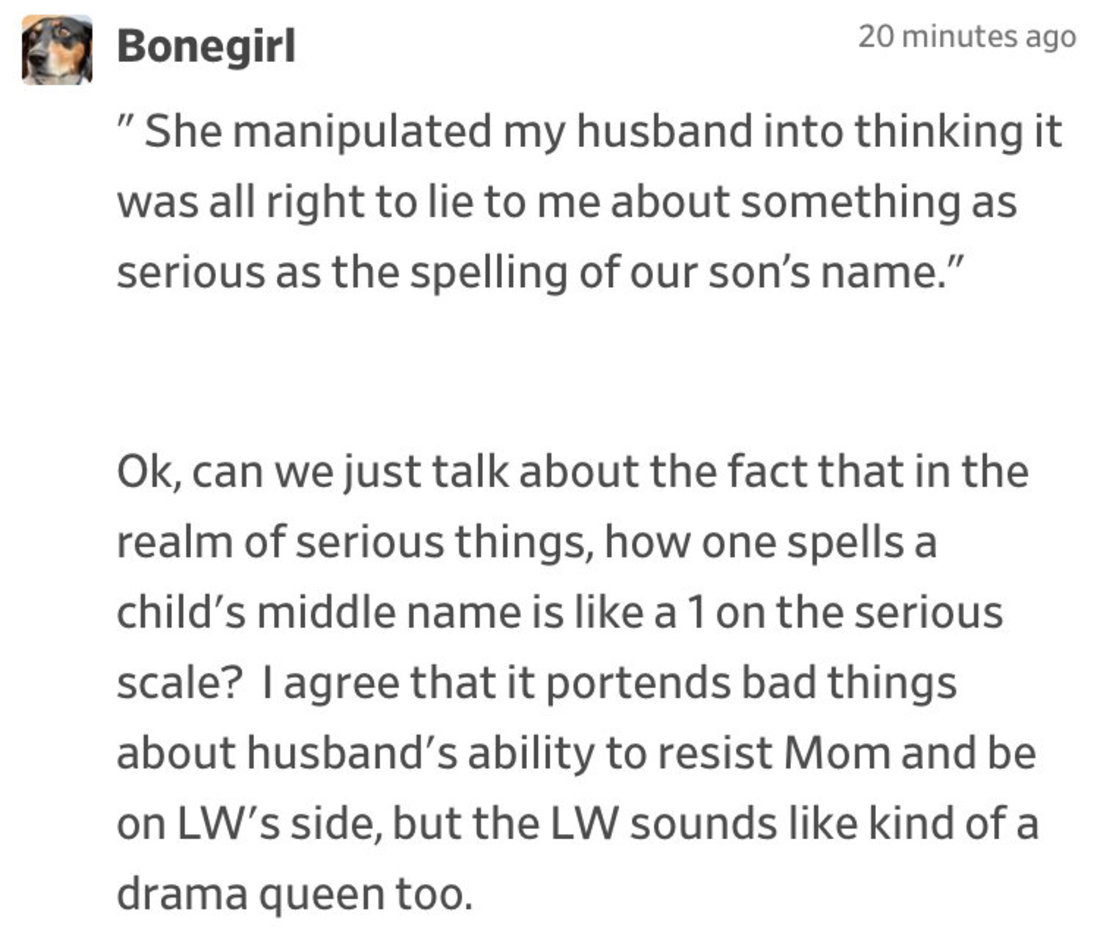This screenshot has height=943, width=1100.
Task: Click the words "child's middle name"
Action: click(x=318, y=613)
